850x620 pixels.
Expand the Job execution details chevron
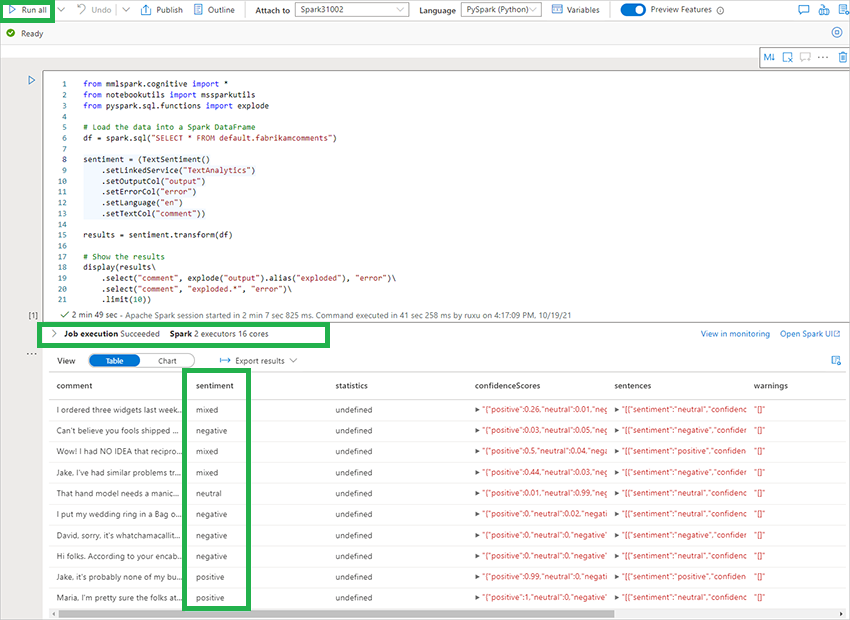click(x=54, y=334)
